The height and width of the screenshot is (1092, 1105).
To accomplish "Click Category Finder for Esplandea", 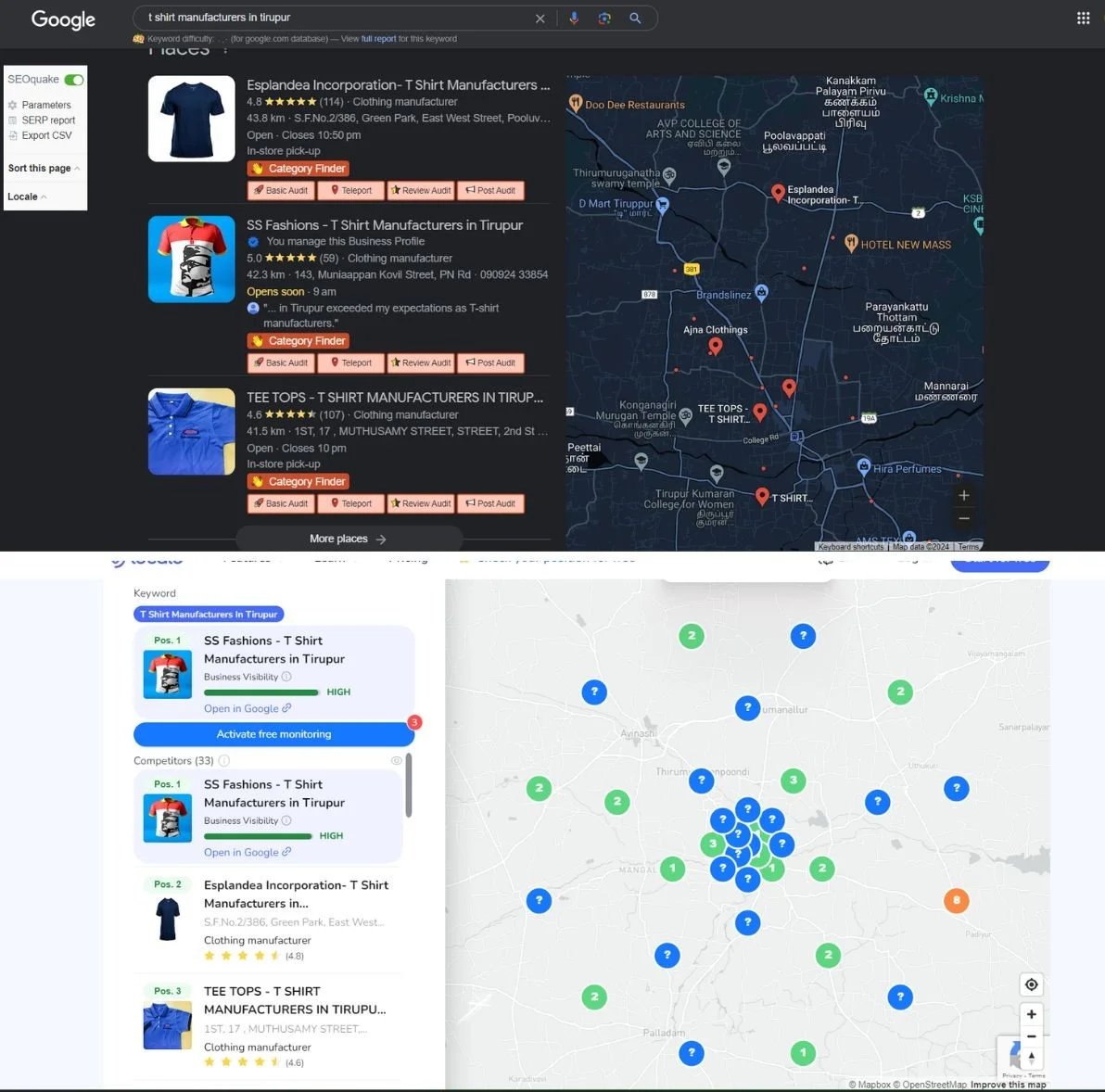I will (x=298, y=169).
